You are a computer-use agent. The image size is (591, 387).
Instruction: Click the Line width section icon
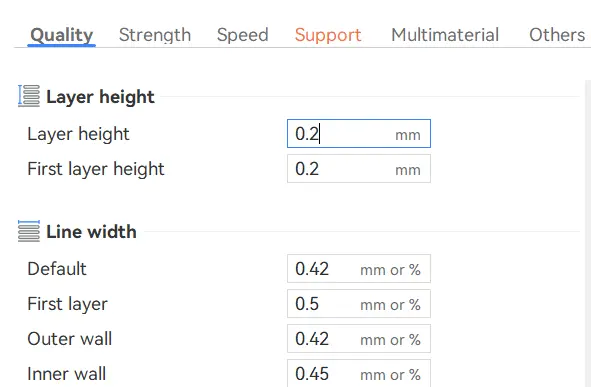pyautogui.click(x=29, y=231)
